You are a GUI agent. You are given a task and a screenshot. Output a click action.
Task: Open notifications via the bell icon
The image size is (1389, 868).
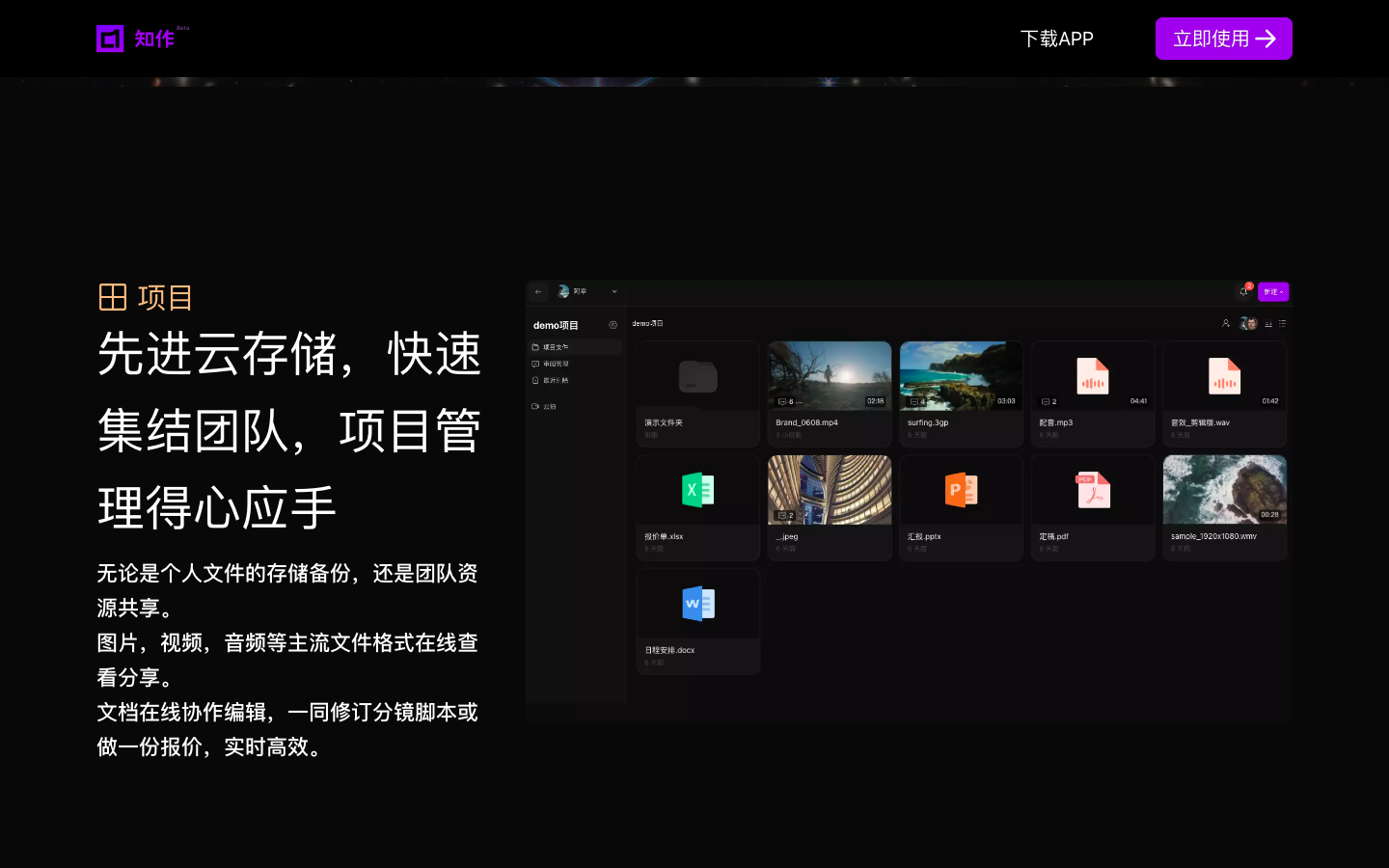click(x=1243, y=291)
